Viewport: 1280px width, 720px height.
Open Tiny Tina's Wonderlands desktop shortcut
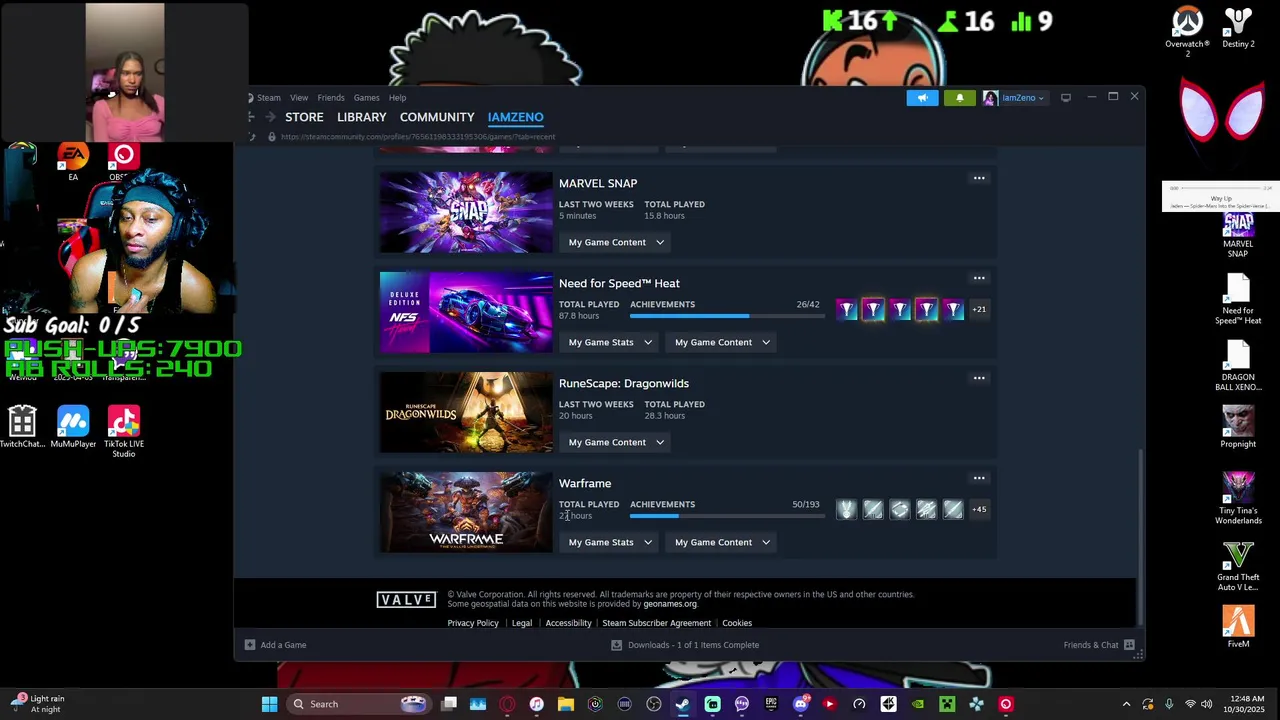tap(1238, 498)
